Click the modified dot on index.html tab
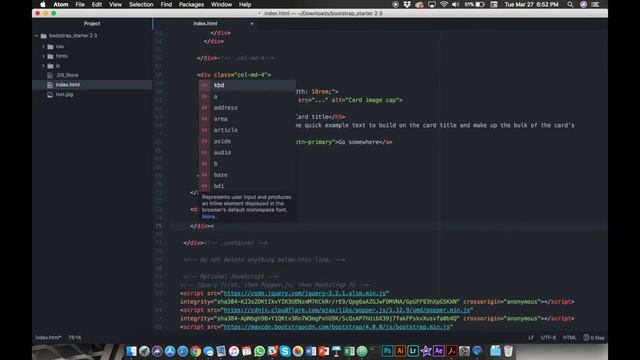Viewport: 640px width, 360px height. coord(252,24)
